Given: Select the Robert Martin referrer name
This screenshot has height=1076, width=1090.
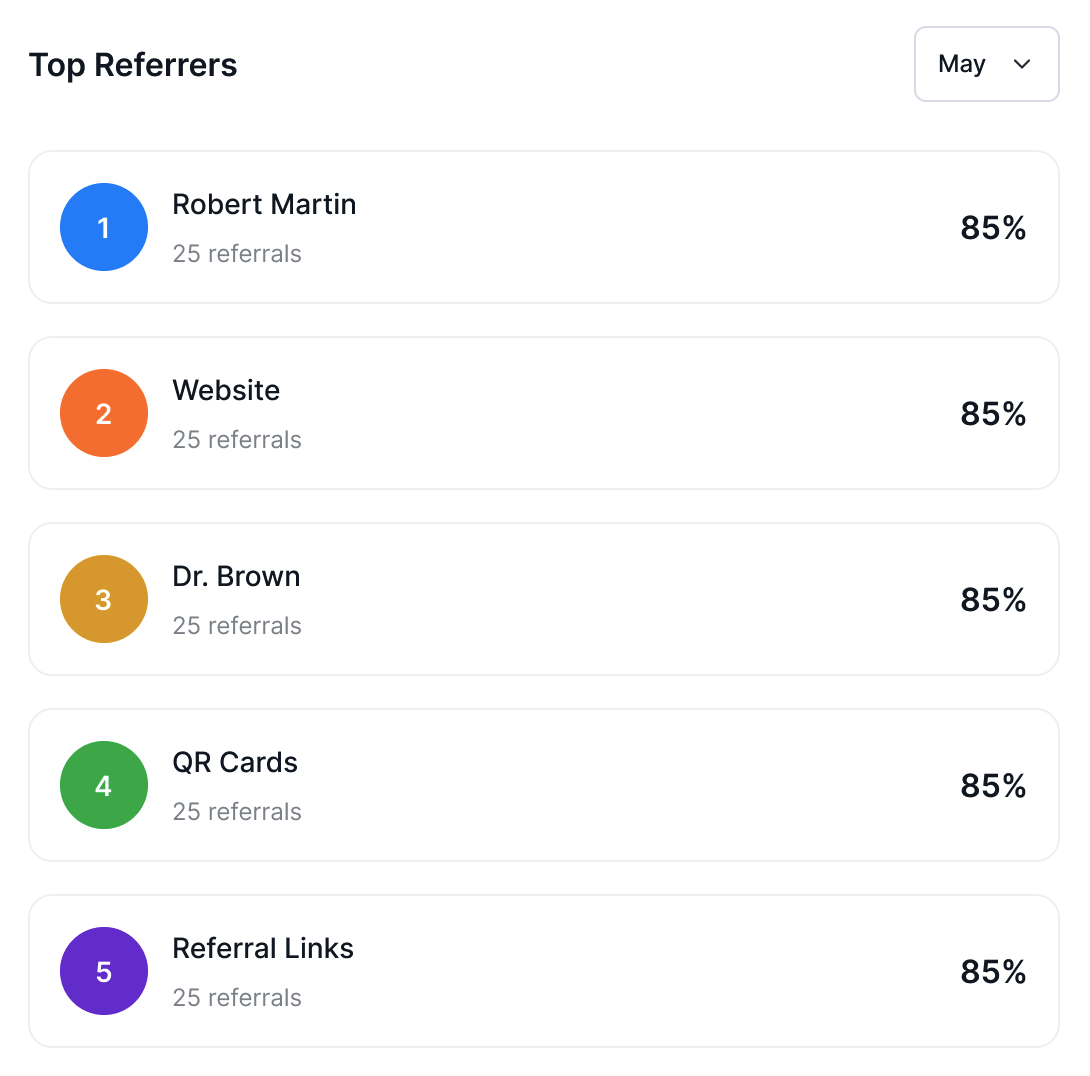Looking at the screenshot, I should (x=264, y=204).
